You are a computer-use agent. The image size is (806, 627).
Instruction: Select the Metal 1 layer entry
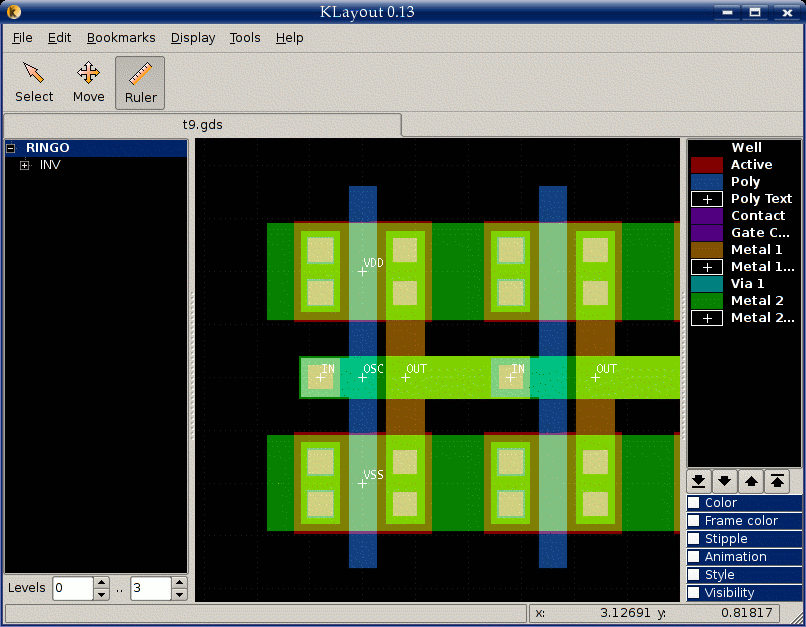756,250
